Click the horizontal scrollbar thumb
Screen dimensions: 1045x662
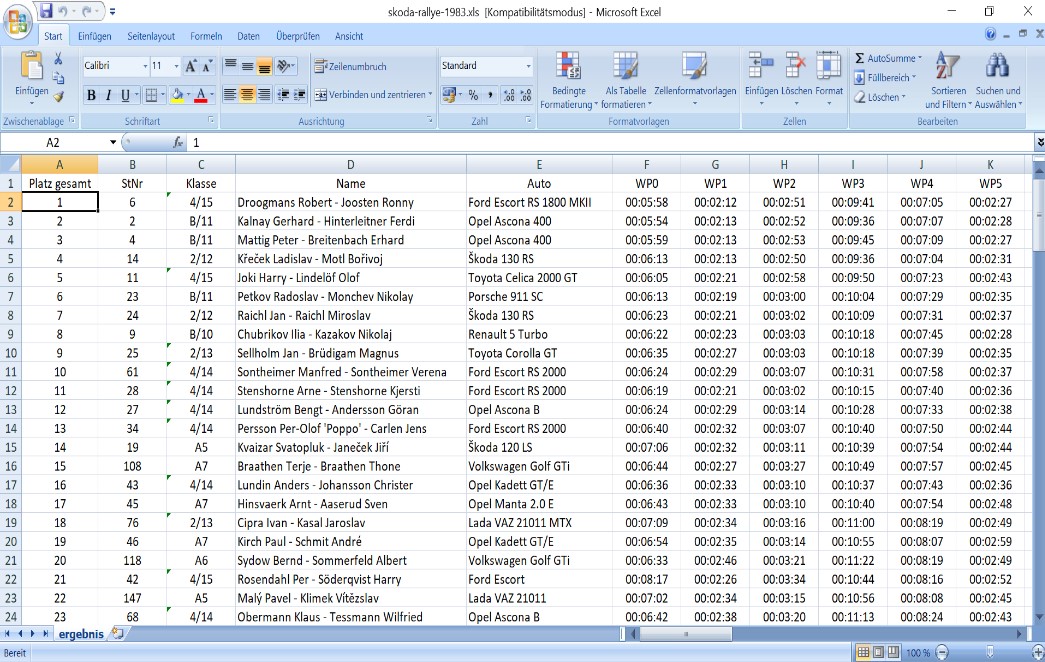tap(685, 634)
